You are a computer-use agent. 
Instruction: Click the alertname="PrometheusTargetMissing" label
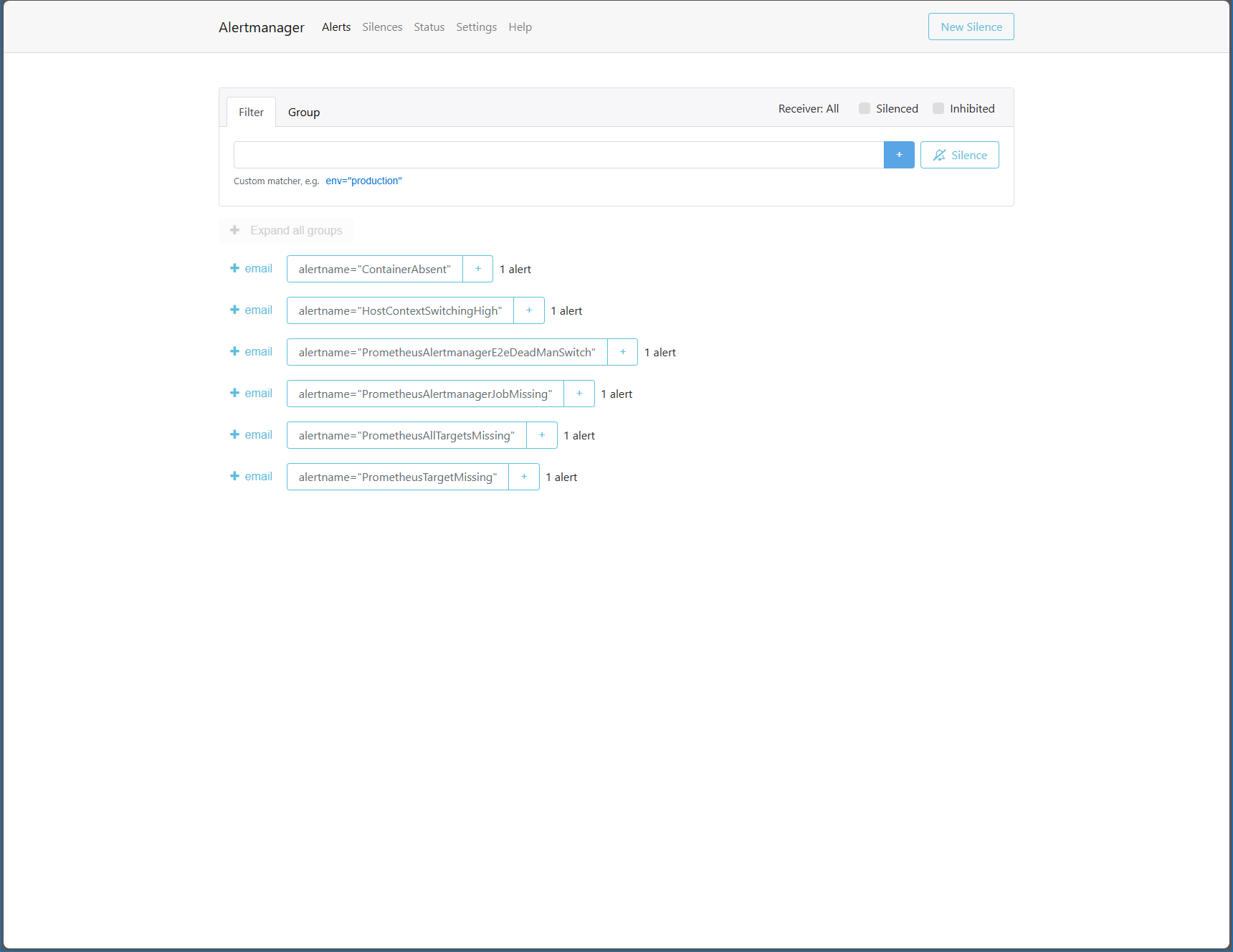coord(398,477)
